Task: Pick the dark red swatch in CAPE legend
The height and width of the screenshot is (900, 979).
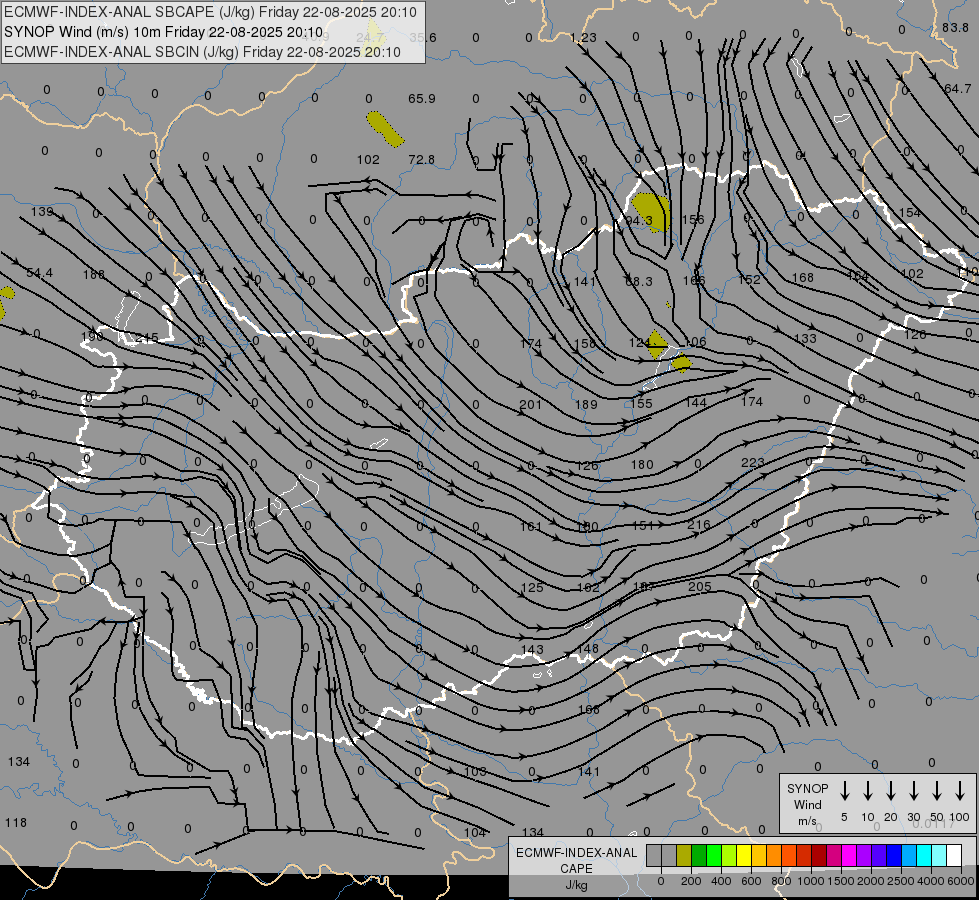Action: click(819, 856)
